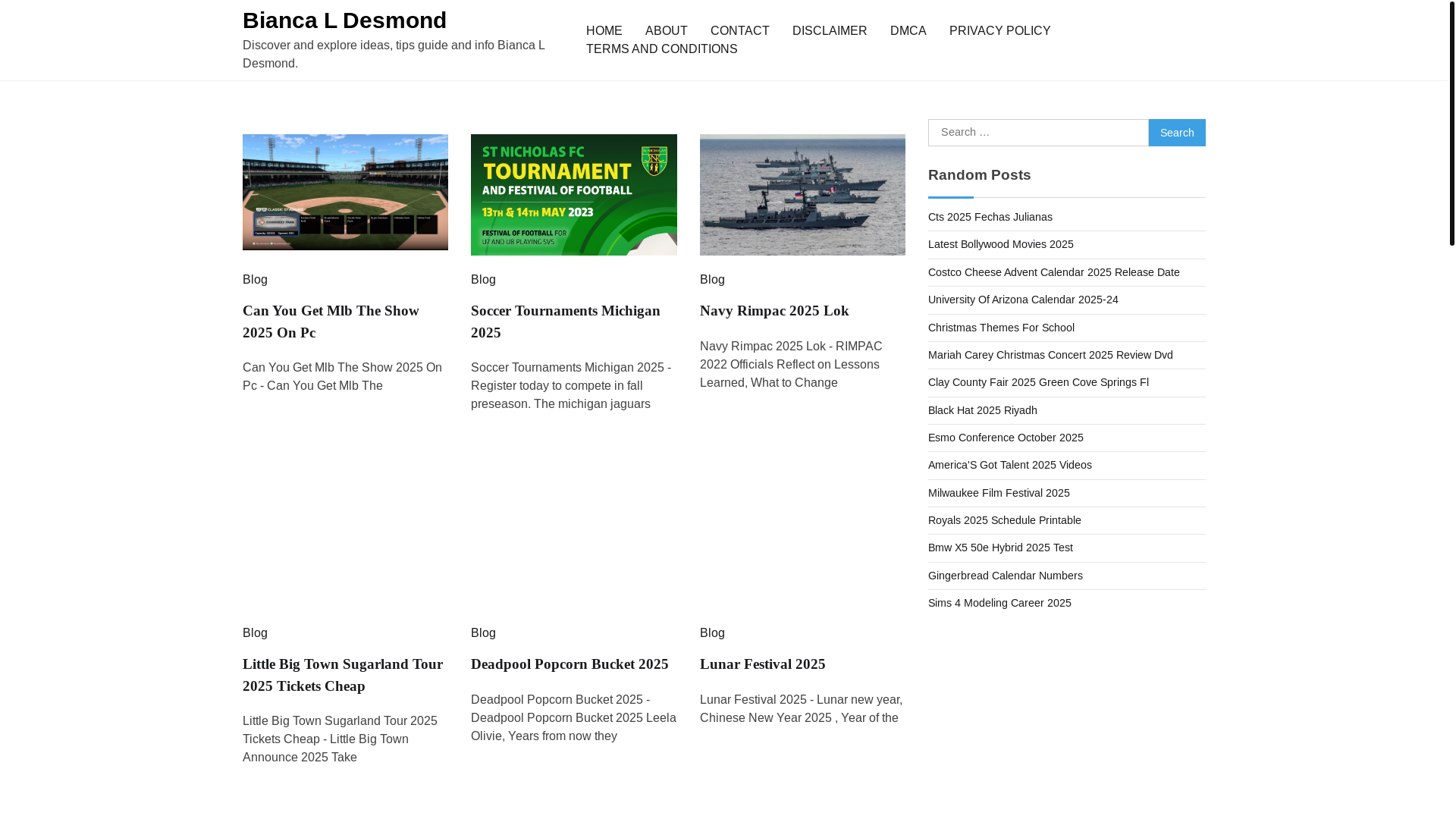Click Blog category above Navy Rimpac post
This screenshot has width=1456, height=819.
tap(712, 280)
